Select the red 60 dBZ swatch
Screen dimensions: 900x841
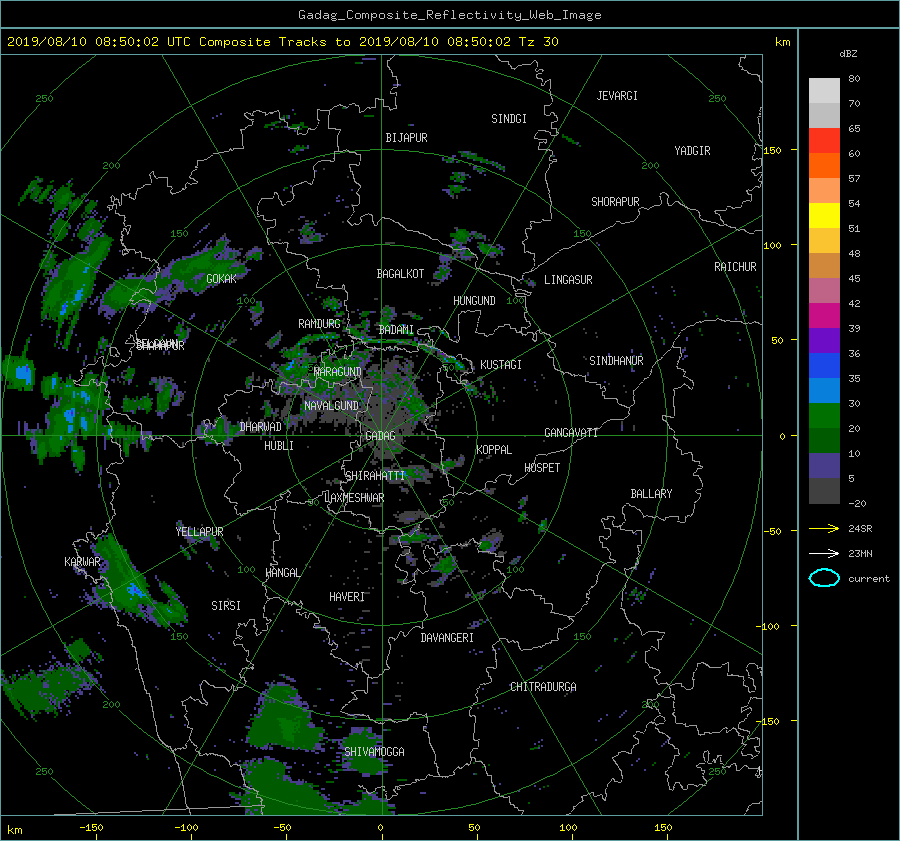[824, 141]
